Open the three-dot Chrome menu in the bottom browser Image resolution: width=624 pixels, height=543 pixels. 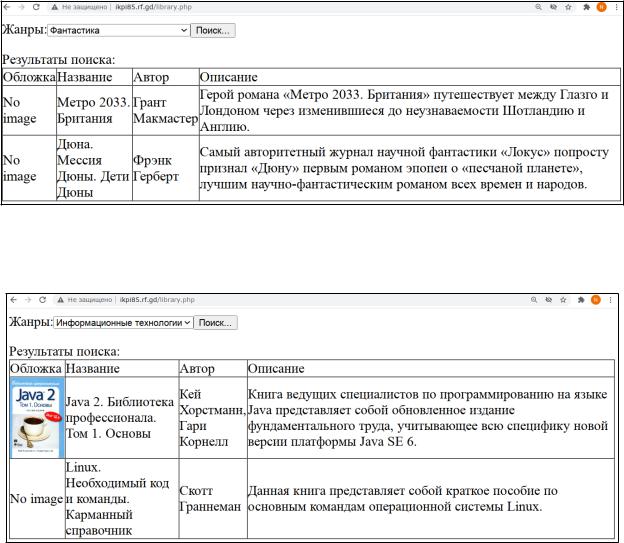[x=612, y=299]
